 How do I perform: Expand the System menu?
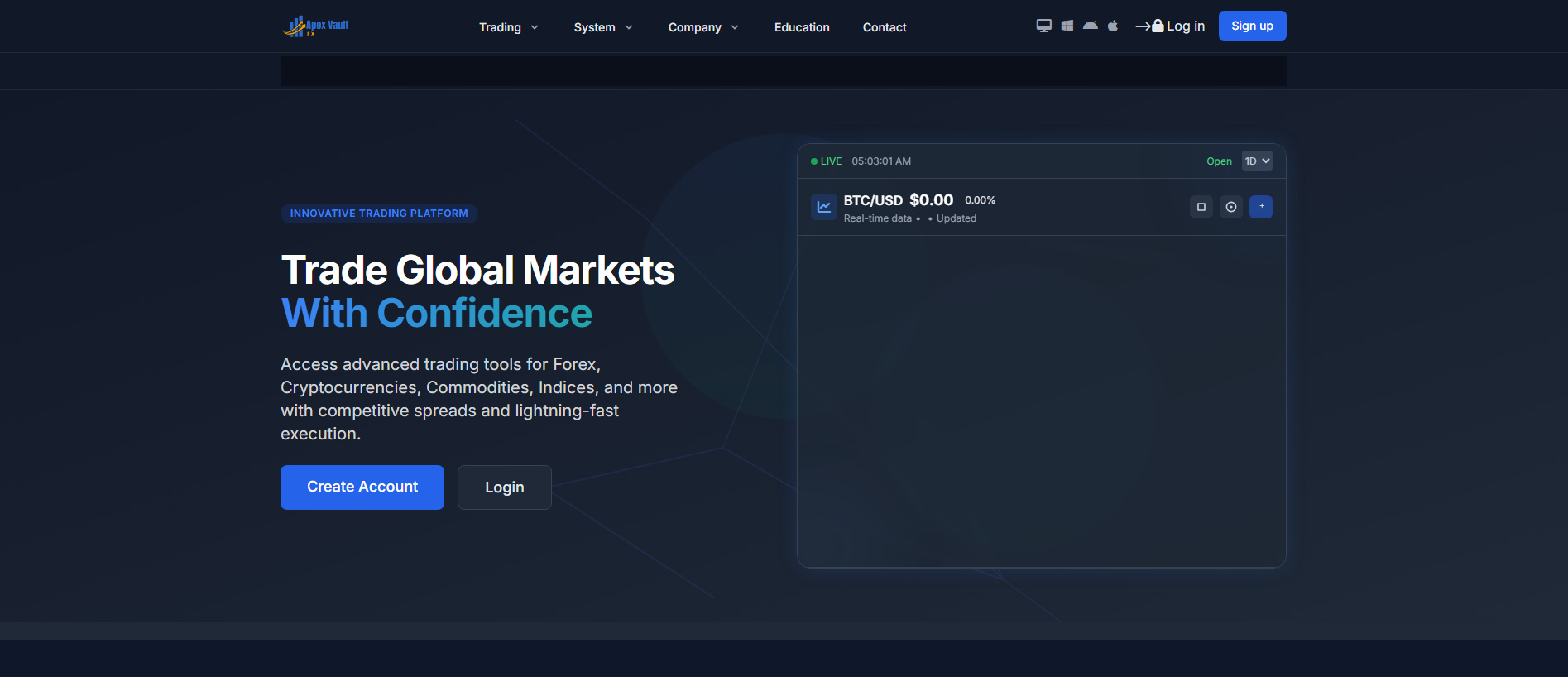coord(604,27)
